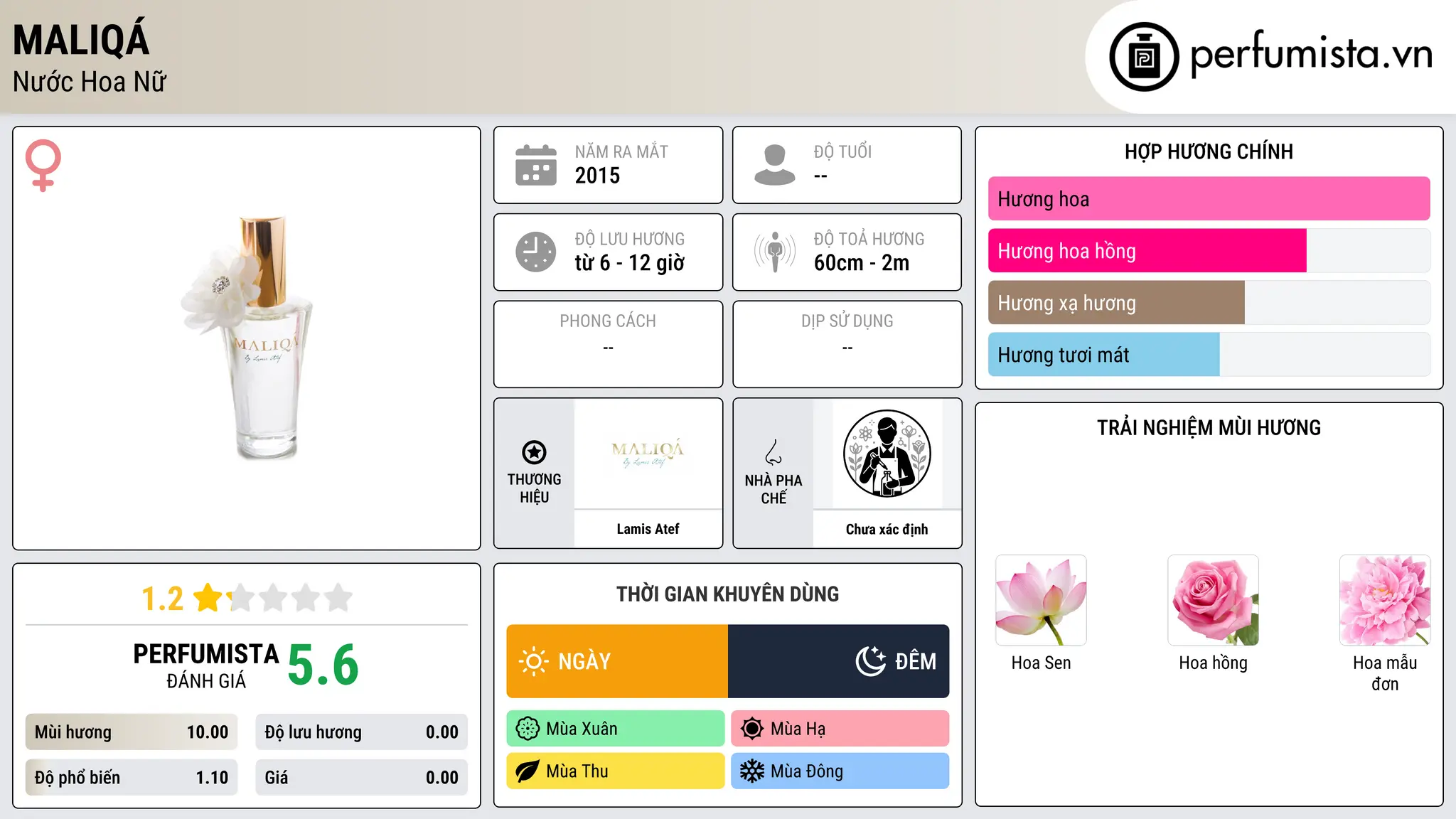This screenshot has height=819, width=1456.
Task: Click the brand name Lamis Atef
Action: [x=648, y=529]
